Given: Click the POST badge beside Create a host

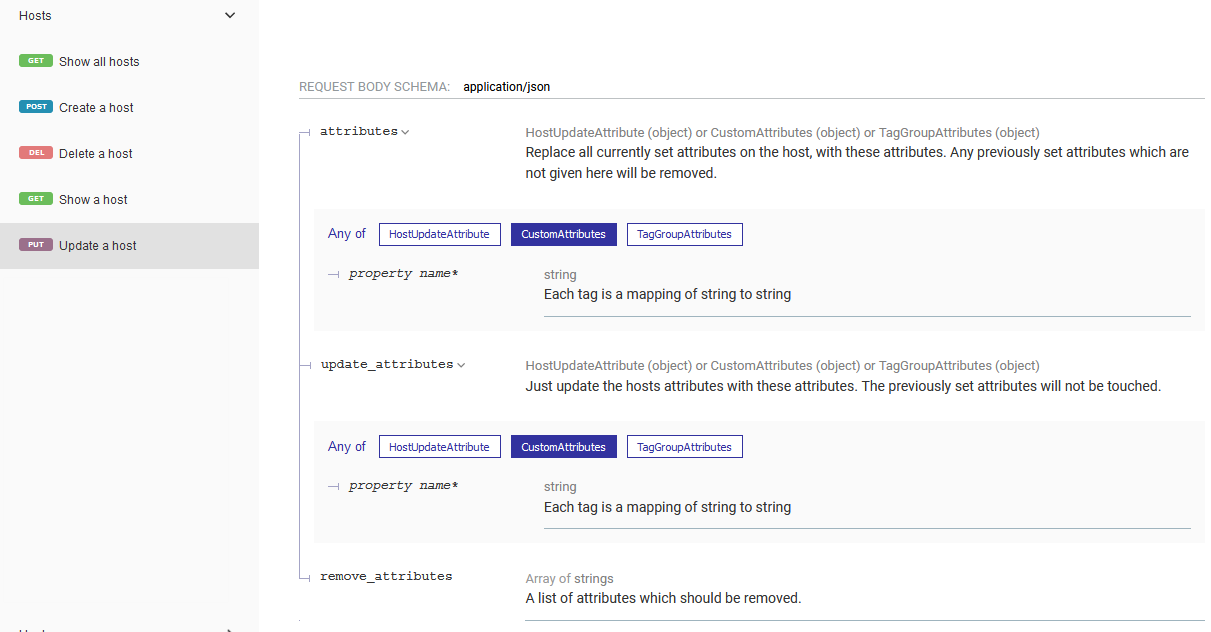Looking at the screenshot, I should point(36,107).
